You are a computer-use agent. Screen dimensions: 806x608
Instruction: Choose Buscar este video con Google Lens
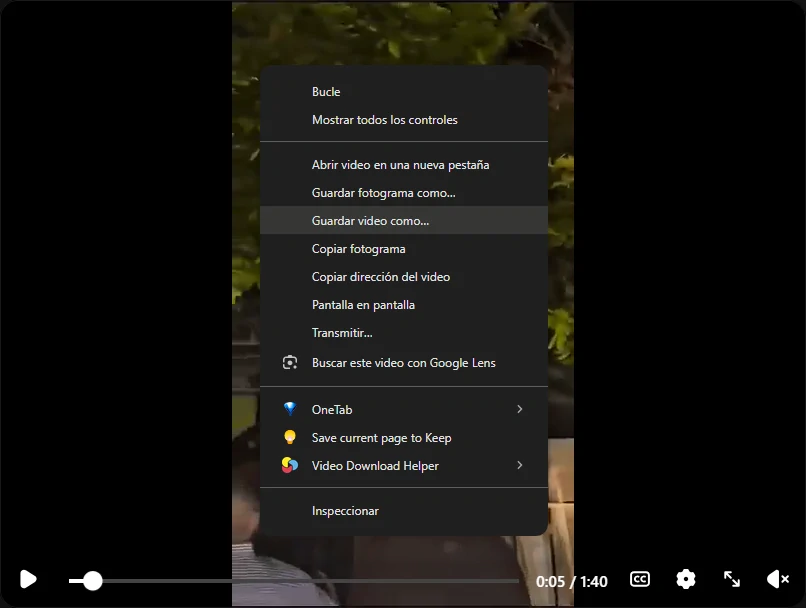[x=404, y=363]
